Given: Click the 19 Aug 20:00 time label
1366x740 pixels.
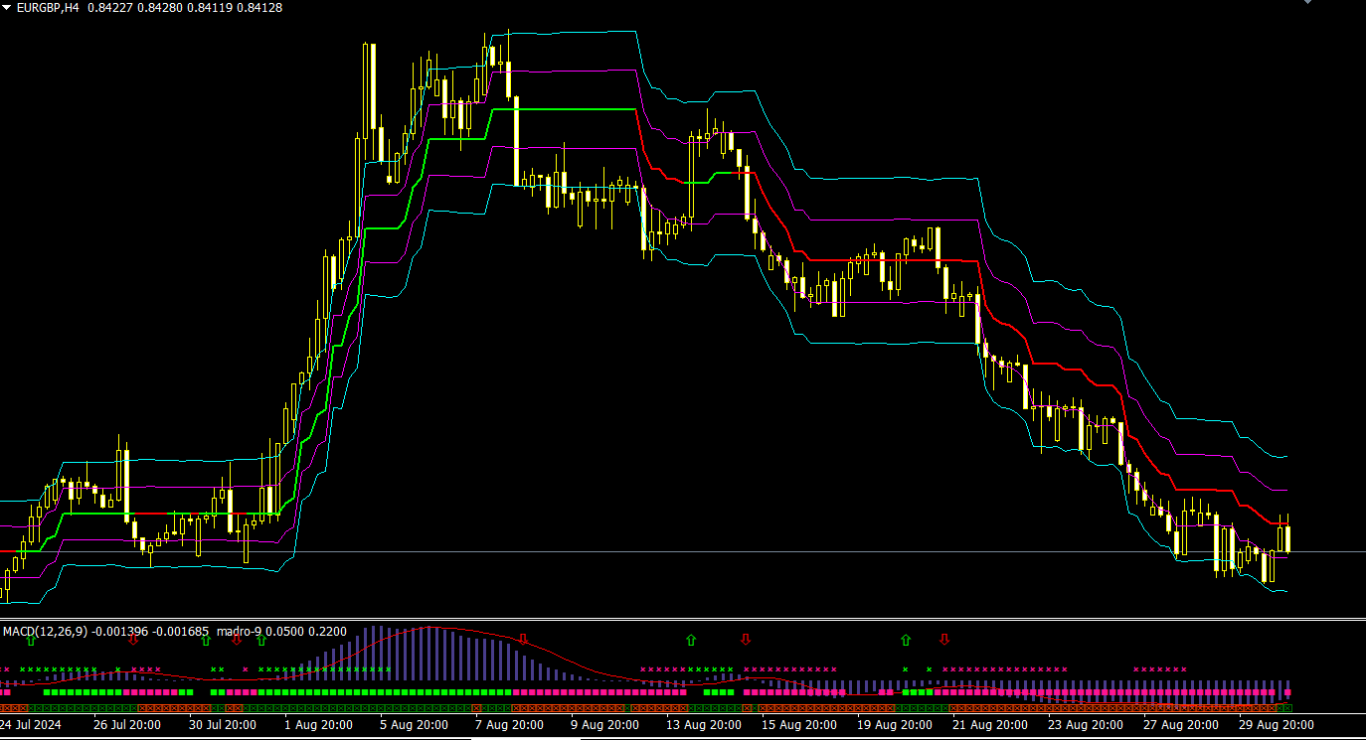Looking at the screenshot, I should click(x=895, y=725).
